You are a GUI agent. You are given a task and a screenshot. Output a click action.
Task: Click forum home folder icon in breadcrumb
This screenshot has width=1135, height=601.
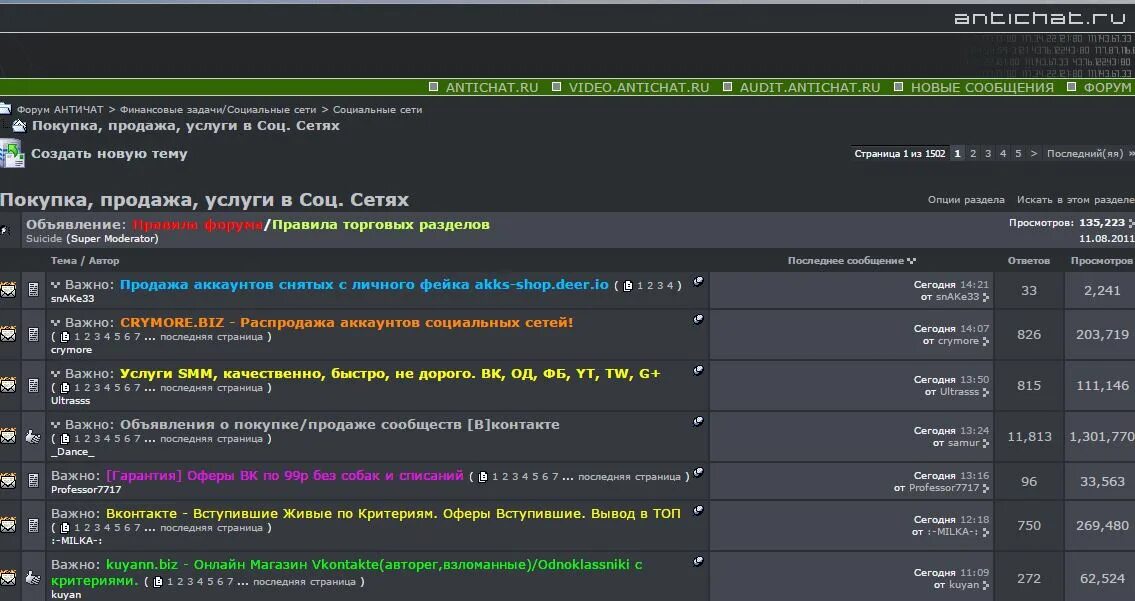tap(6, 109)
